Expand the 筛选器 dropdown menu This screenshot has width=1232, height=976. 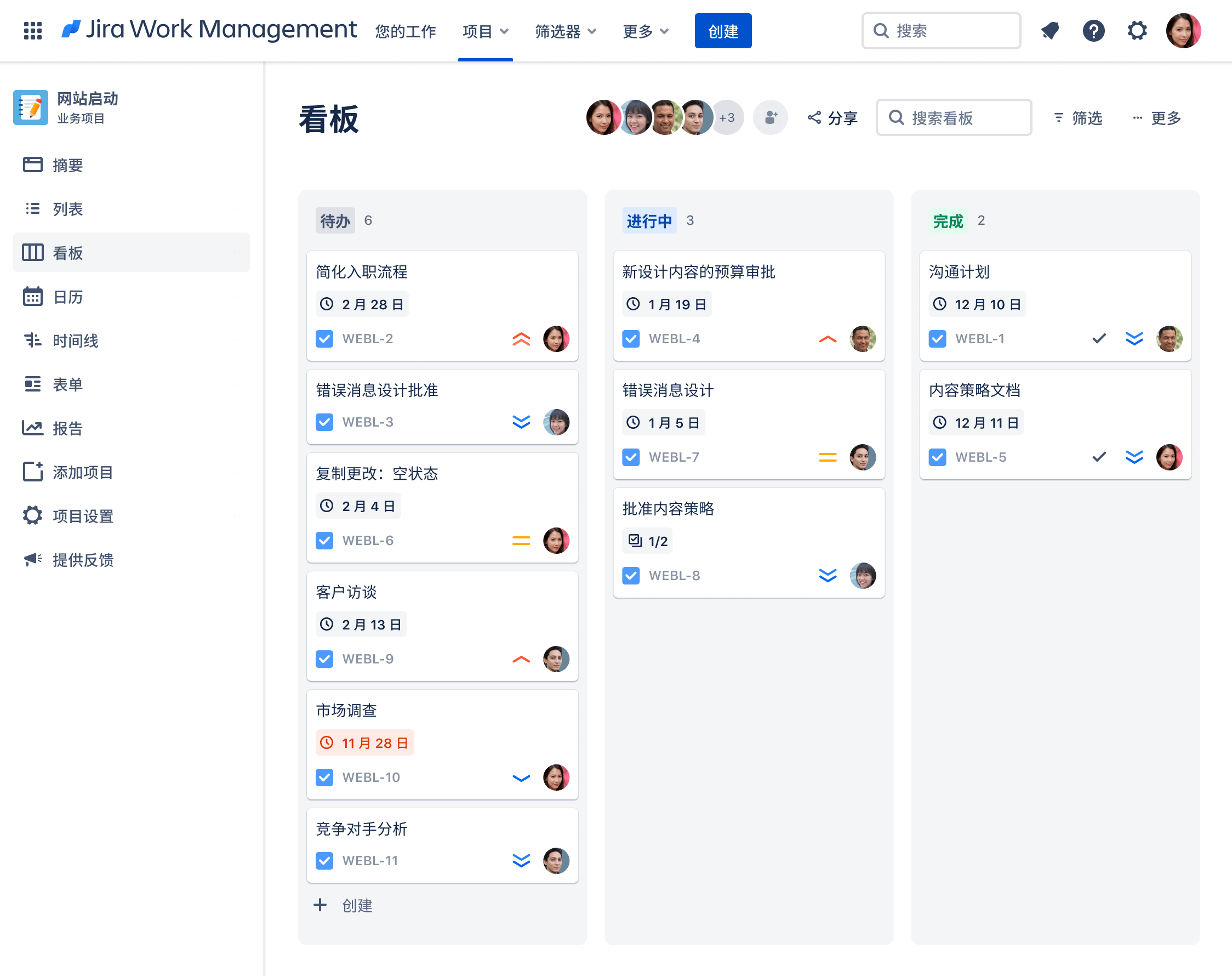pos(565,31)
